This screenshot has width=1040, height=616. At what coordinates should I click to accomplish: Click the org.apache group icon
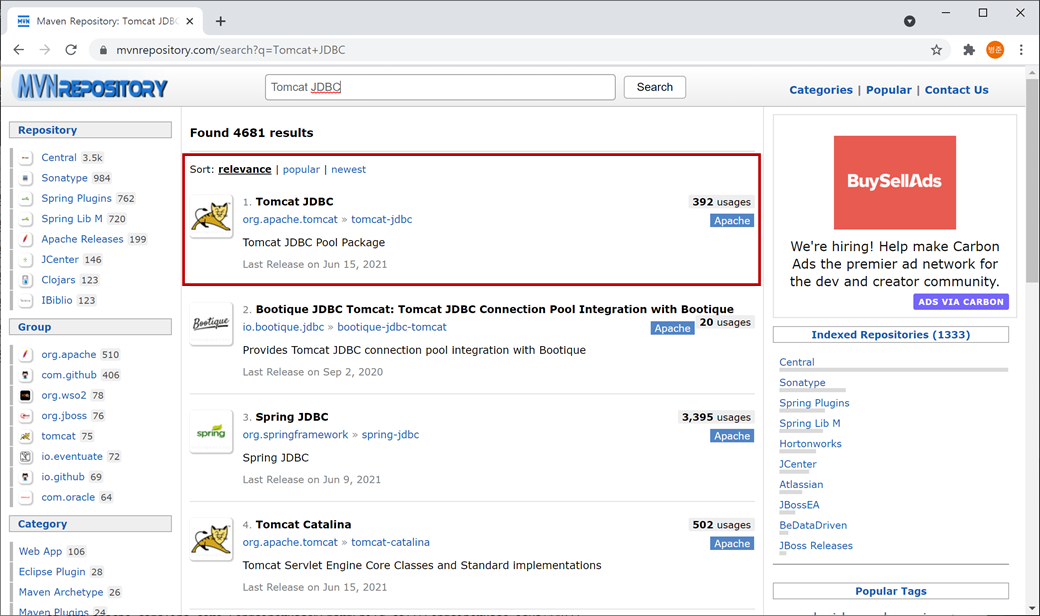click(25, 355)
